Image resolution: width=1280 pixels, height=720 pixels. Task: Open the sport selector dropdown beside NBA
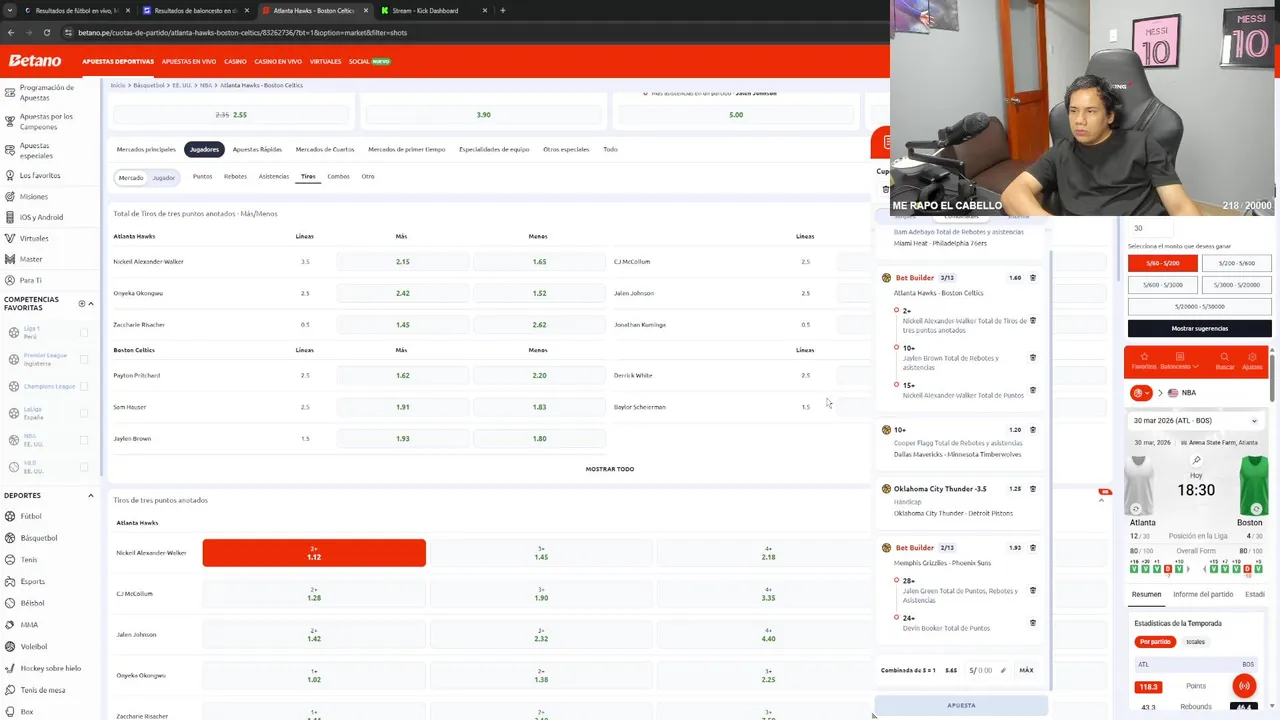[1140, 393]
